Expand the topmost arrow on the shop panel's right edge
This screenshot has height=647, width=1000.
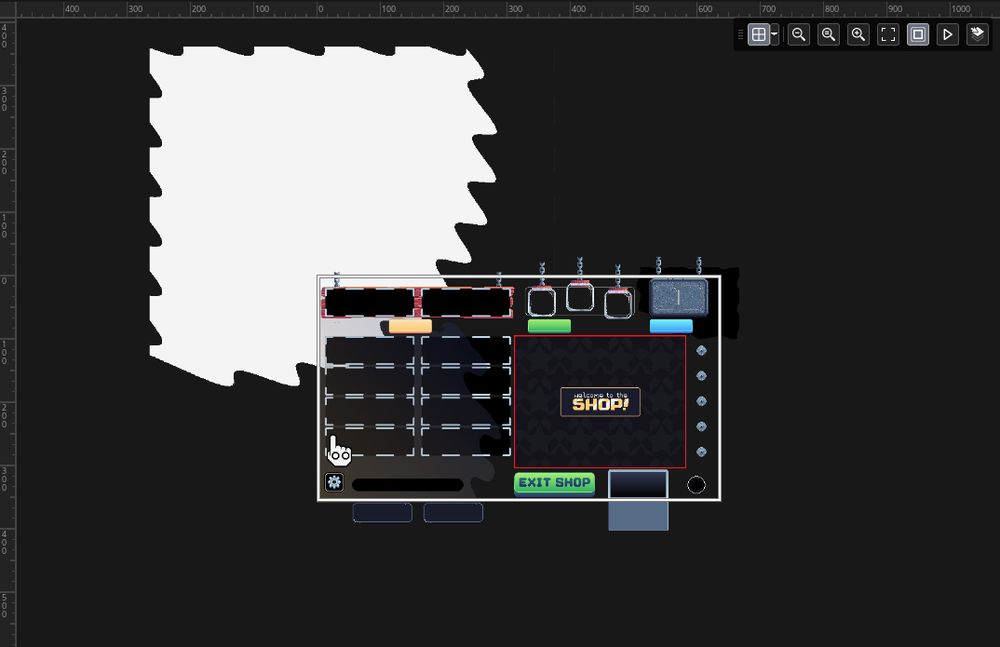pos(701,350)
